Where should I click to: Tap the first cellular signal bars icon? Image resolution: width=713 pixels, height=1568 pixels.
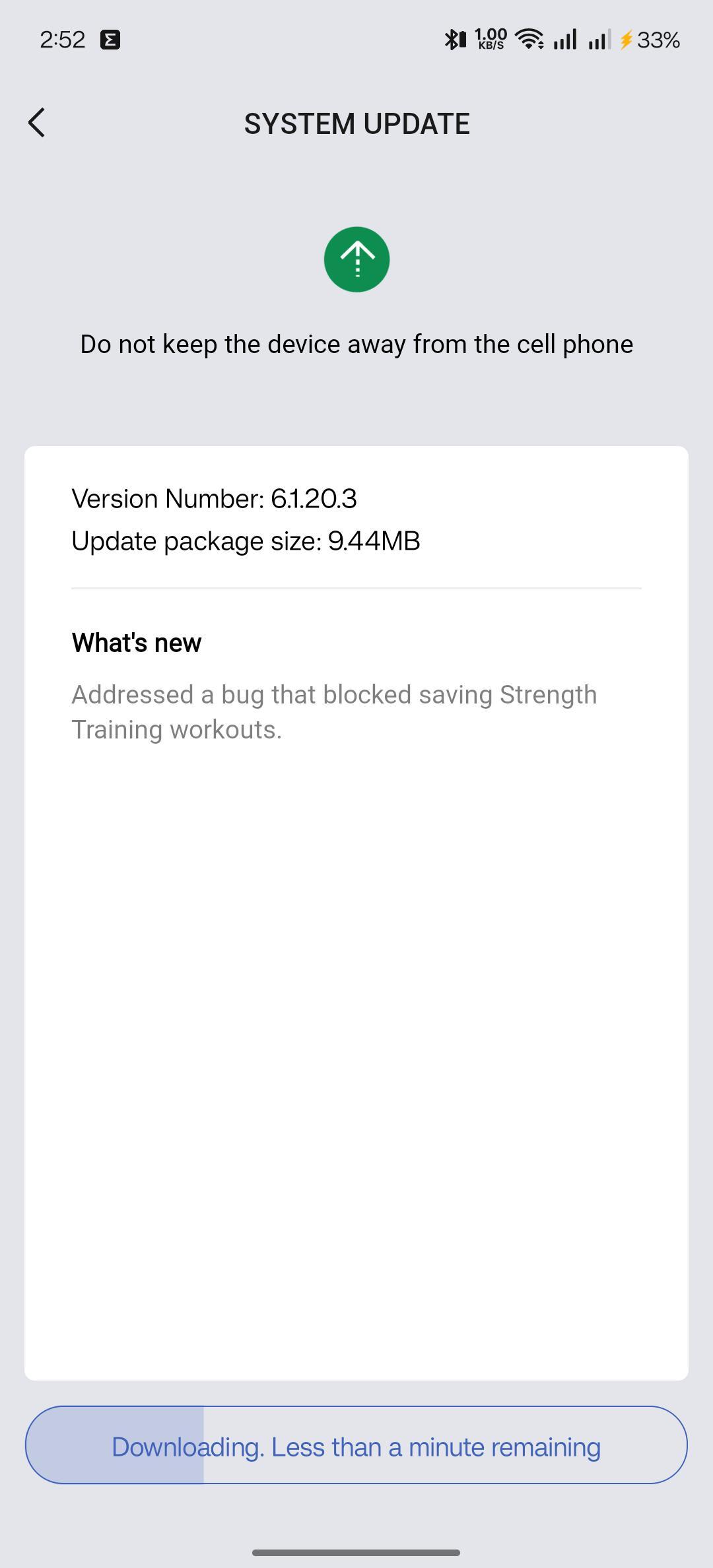[565, 40]
